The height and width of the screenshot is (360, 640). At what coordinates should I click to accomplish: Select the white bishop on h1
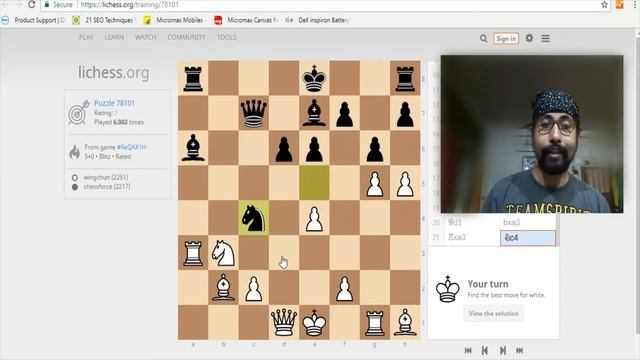[x=405, y=322]
